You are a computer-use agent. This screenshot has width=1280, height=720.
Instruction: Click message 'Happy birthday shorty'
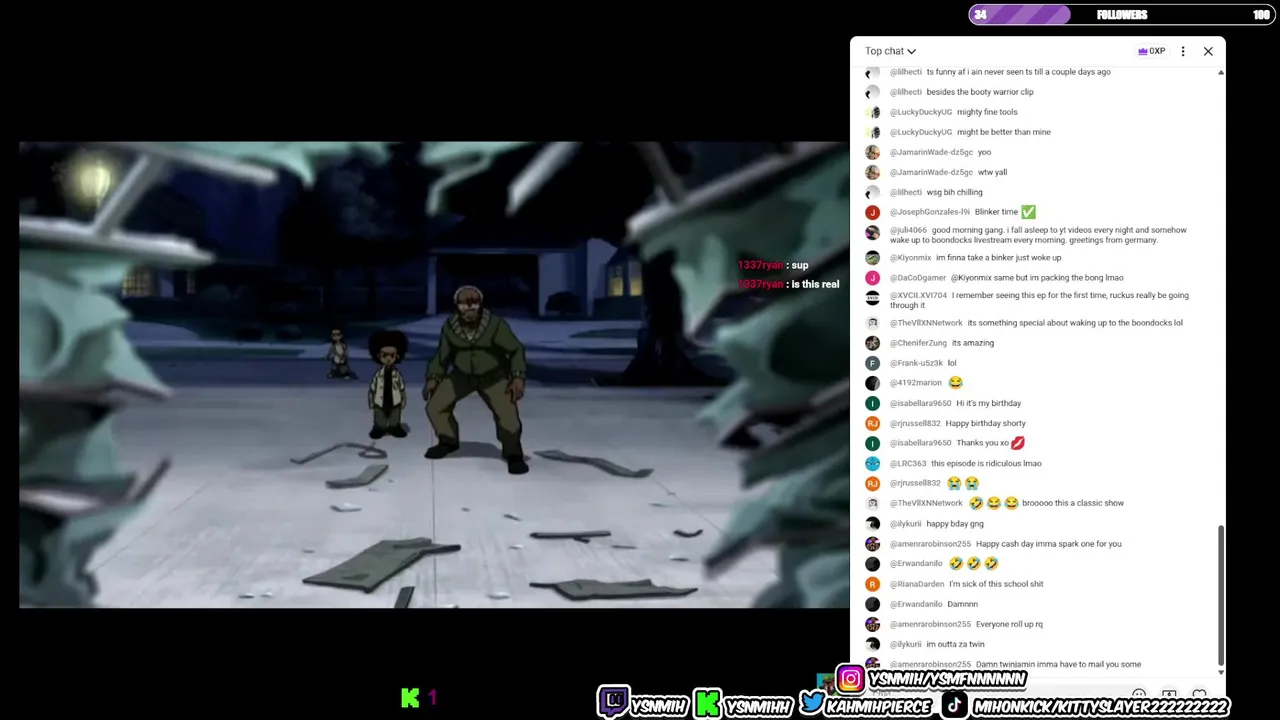(985, 423)
